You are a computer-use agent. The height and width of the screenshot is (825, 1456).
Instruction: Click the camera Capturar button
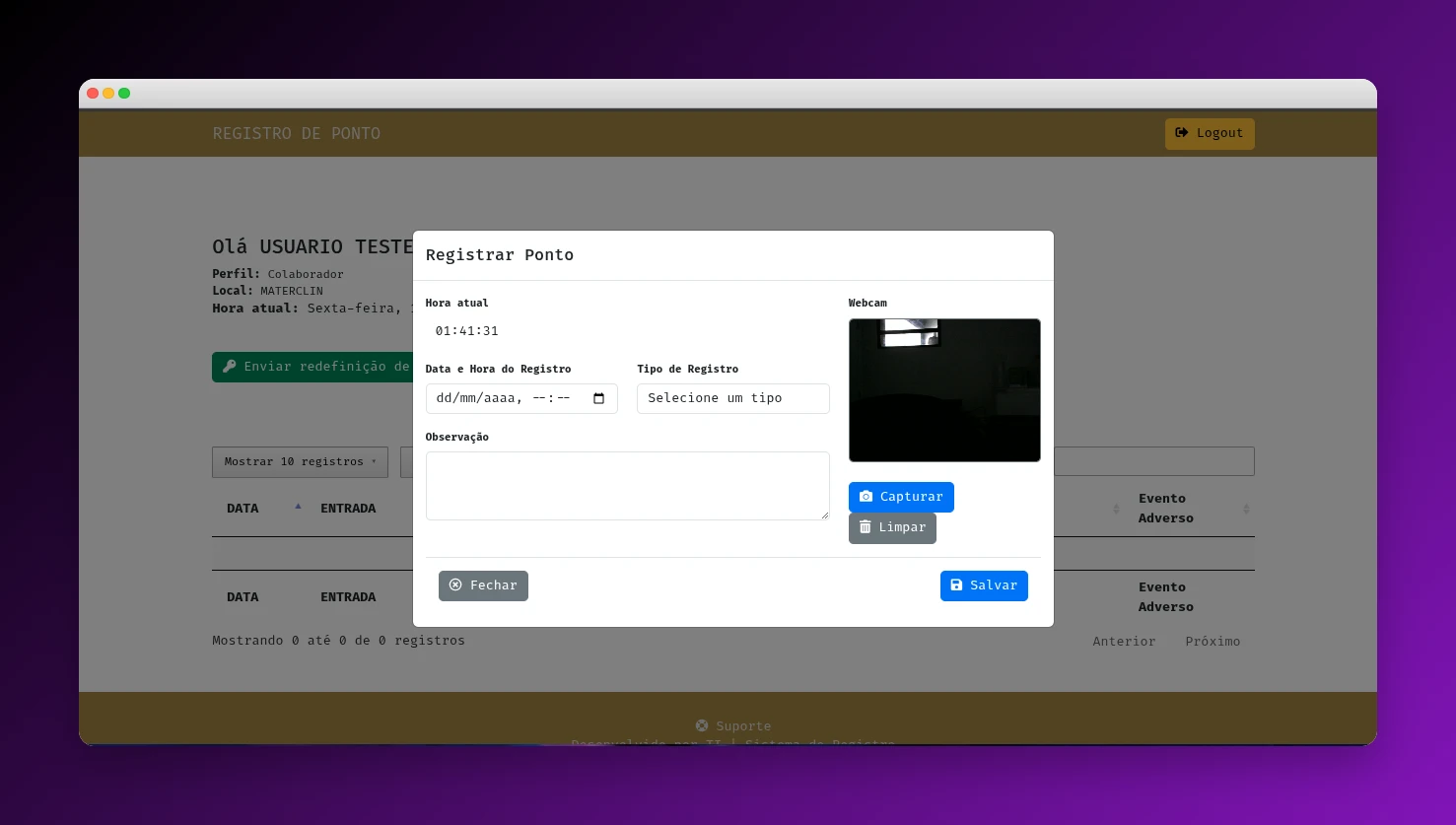point(901,497)
